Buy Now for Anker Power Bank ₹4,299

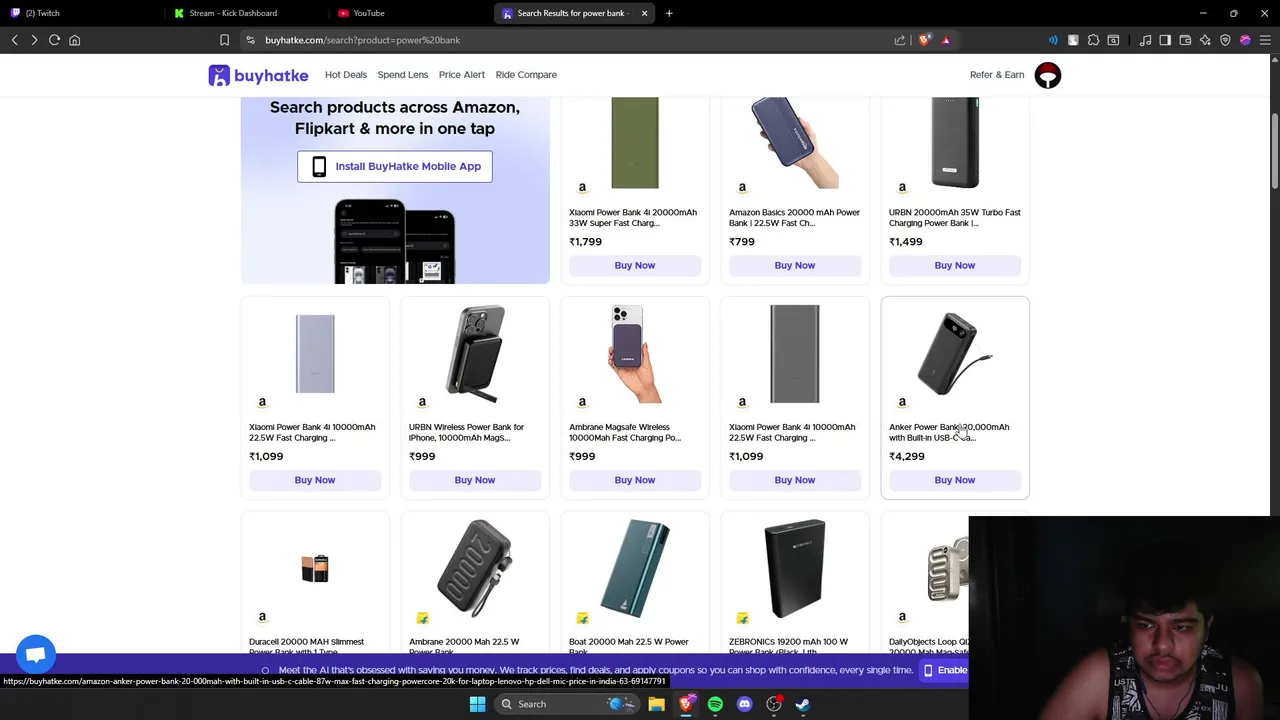[x=955, y=480]
